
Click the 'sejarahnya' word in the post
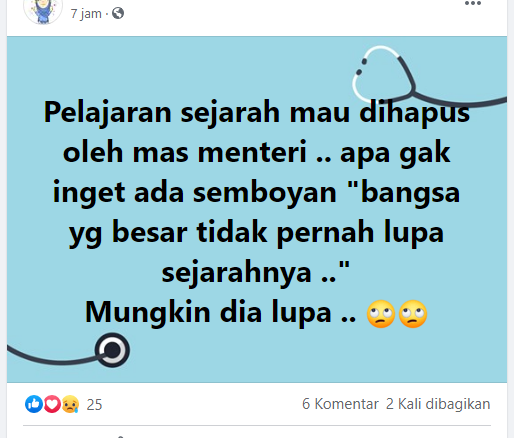point(236,273)
